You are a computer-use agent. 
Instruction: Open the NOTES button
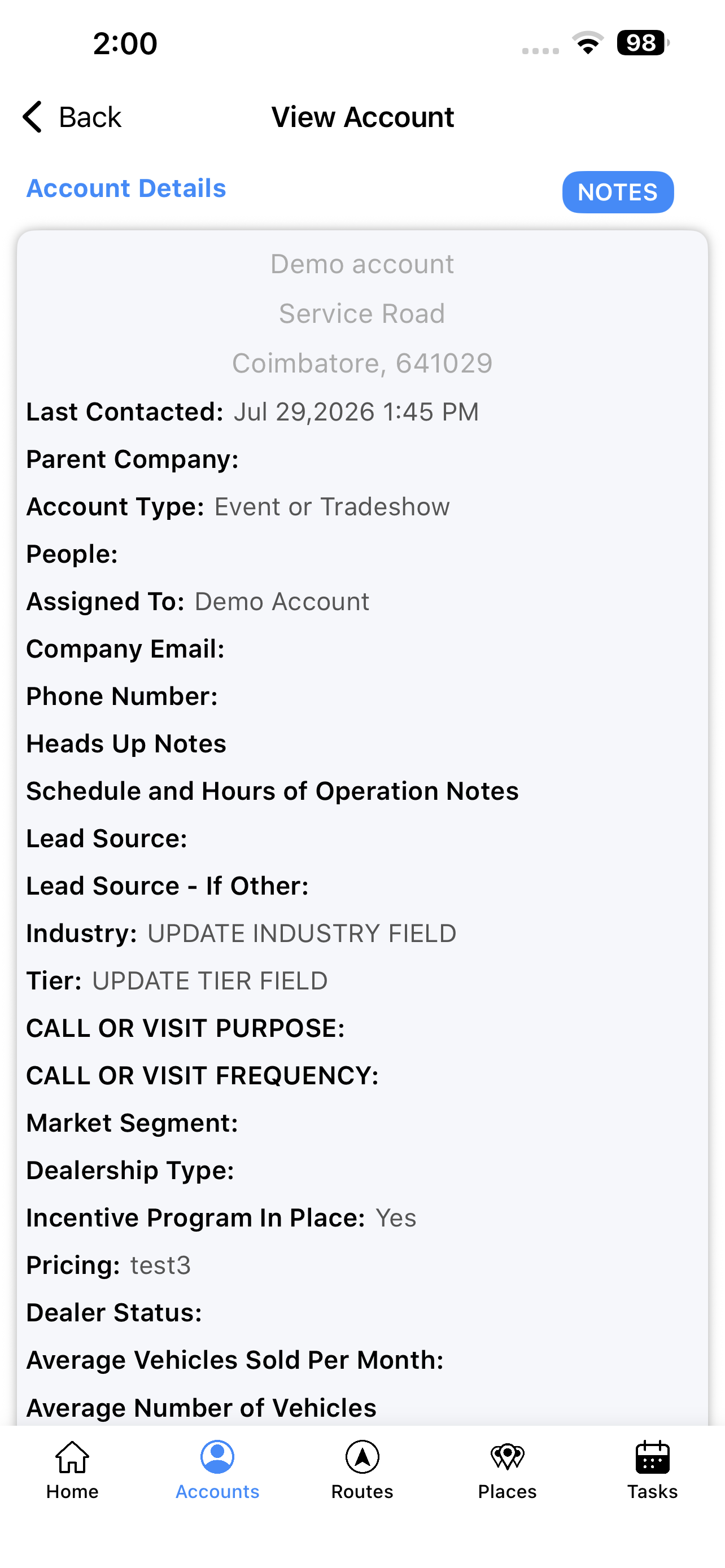coord(617,192)
